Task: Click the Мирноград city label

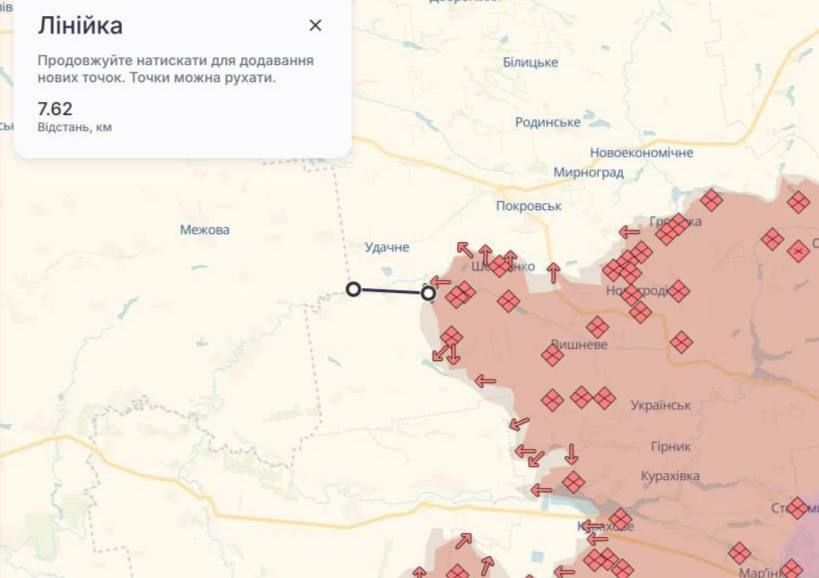Action: click(588, 172)
